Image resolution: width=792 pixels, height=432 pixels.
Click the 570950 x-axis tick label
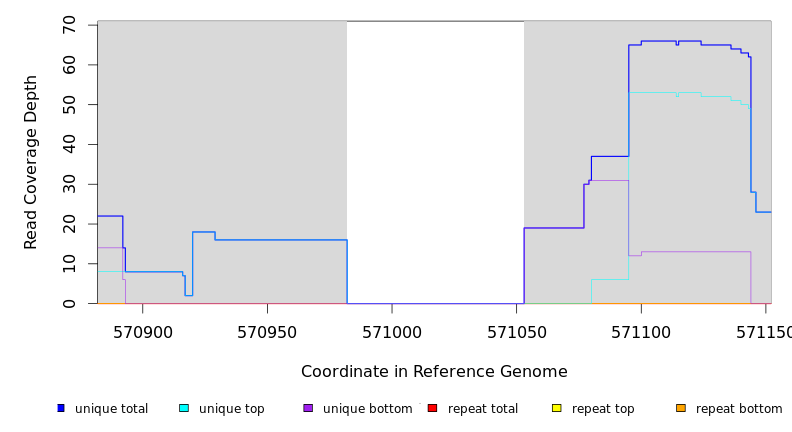coord(267,332)
